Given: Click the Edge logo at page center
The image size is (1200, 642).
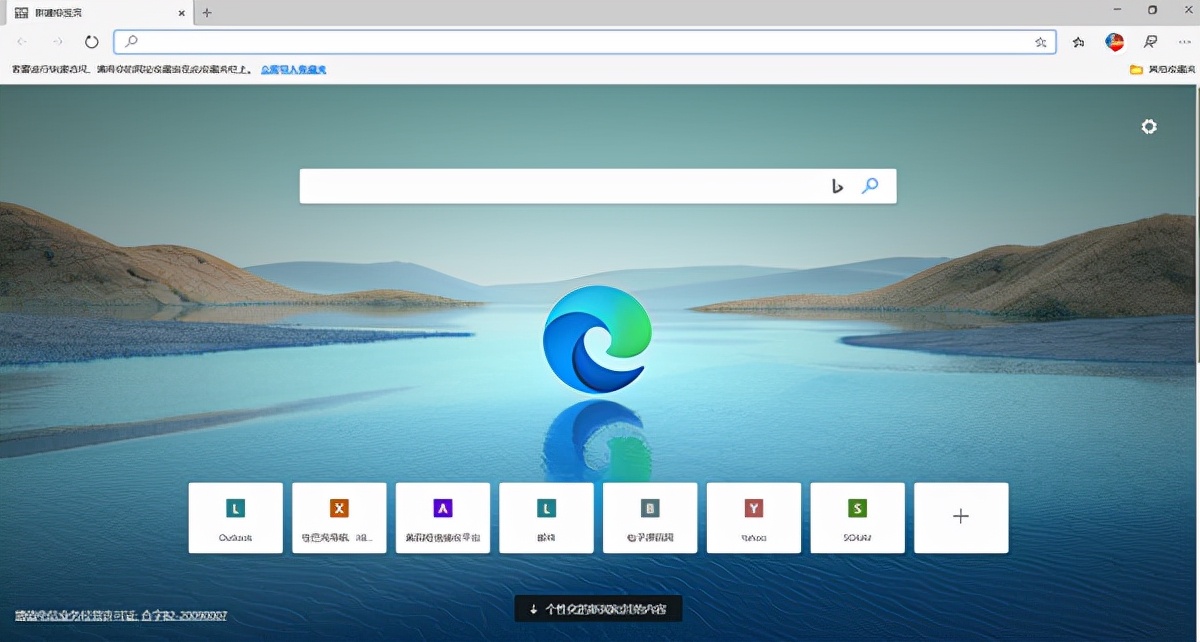Looking at the screenshot, I should point(597,338).
